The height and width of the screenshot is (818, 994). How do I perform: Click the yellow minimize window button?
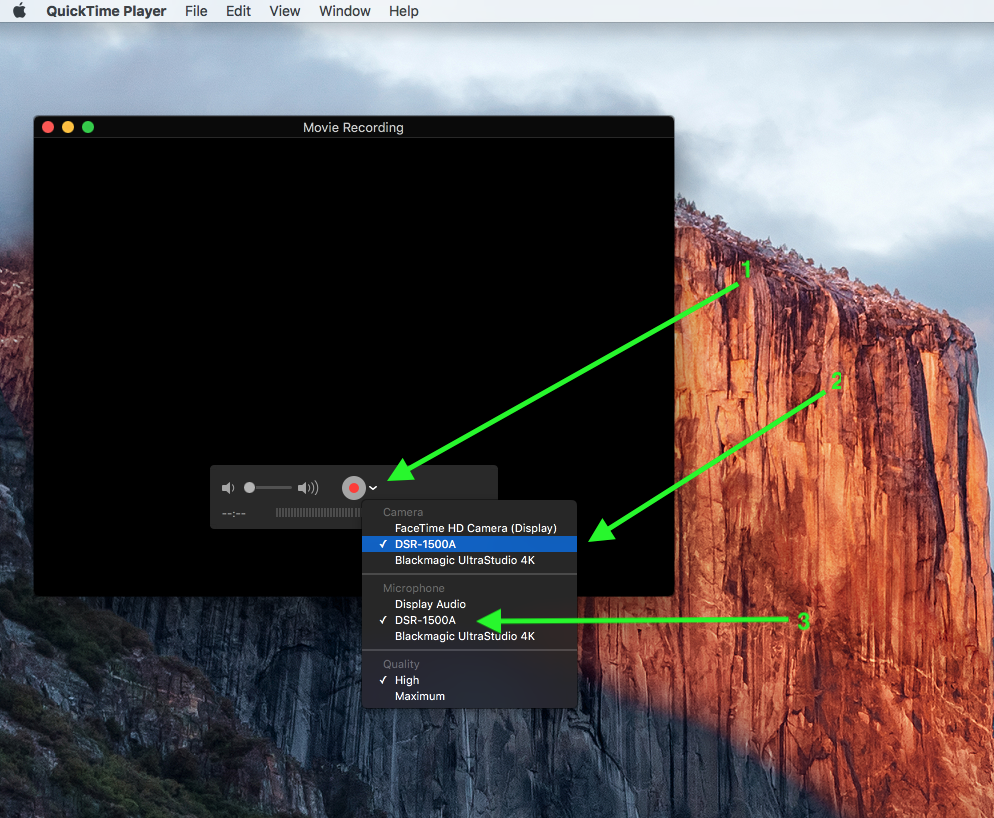68,127
